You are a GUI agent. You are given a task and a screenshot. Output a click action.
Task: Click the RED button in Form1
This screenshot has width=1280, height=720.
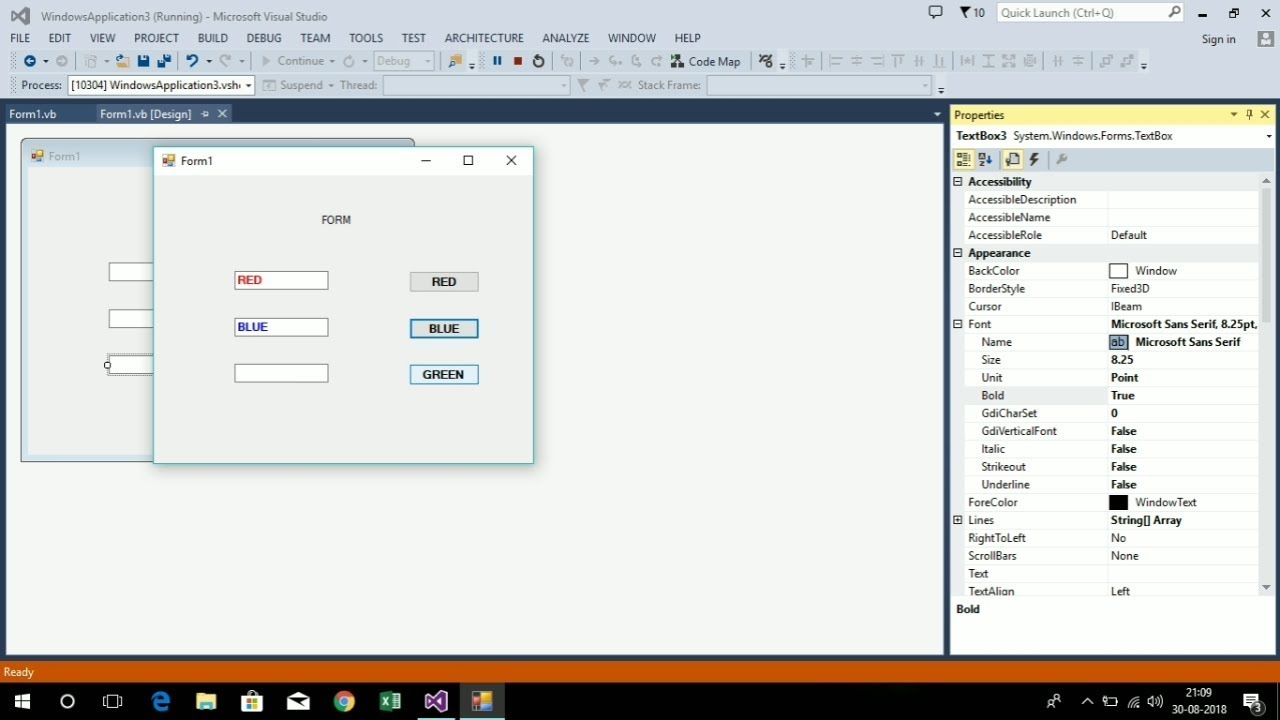pyautogui.click(x=444, y=282)
